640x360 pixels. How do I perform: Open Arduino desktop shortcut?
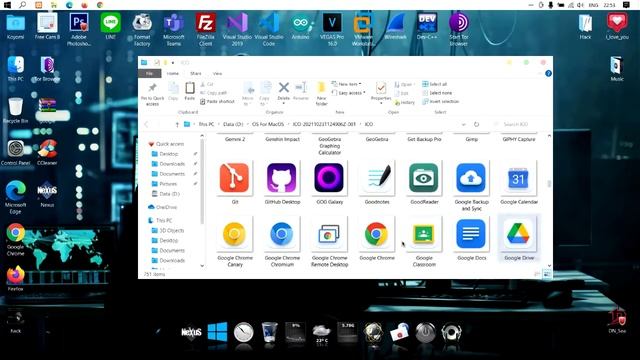click(x=300, y=26)
